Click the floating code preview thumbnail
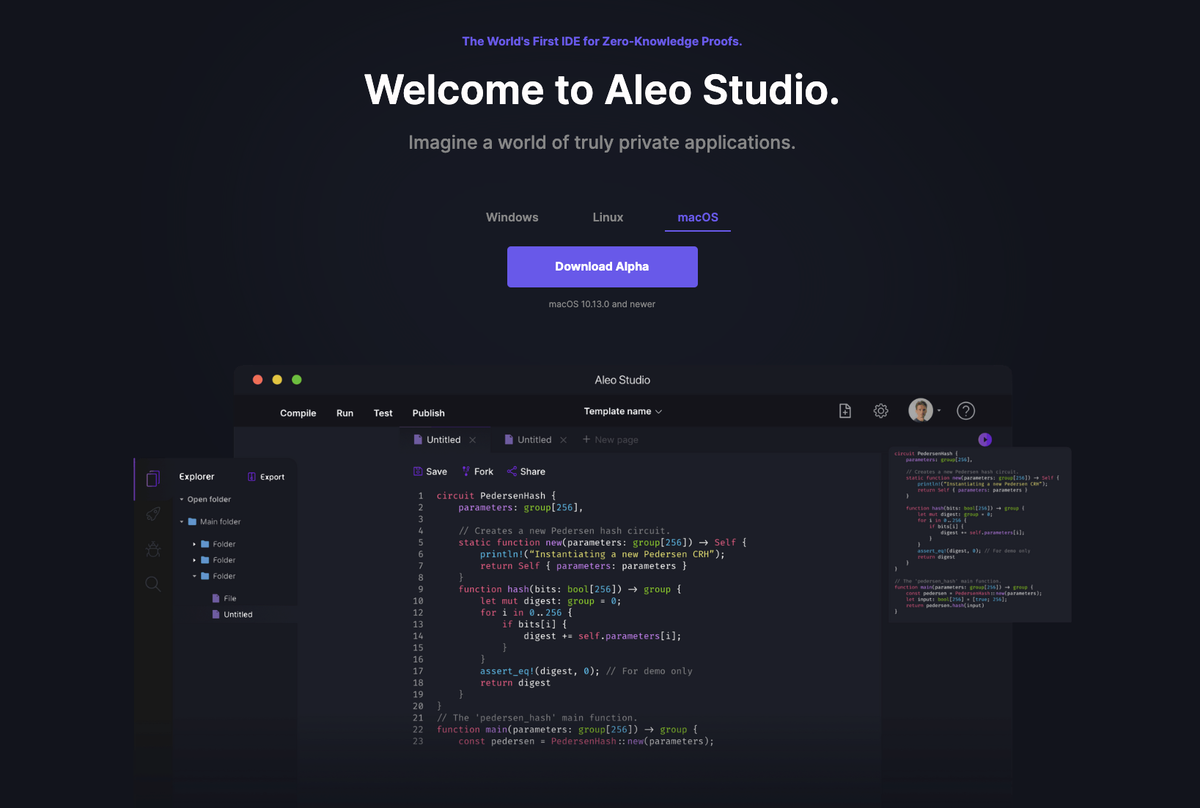 click(x=980, y=534)
